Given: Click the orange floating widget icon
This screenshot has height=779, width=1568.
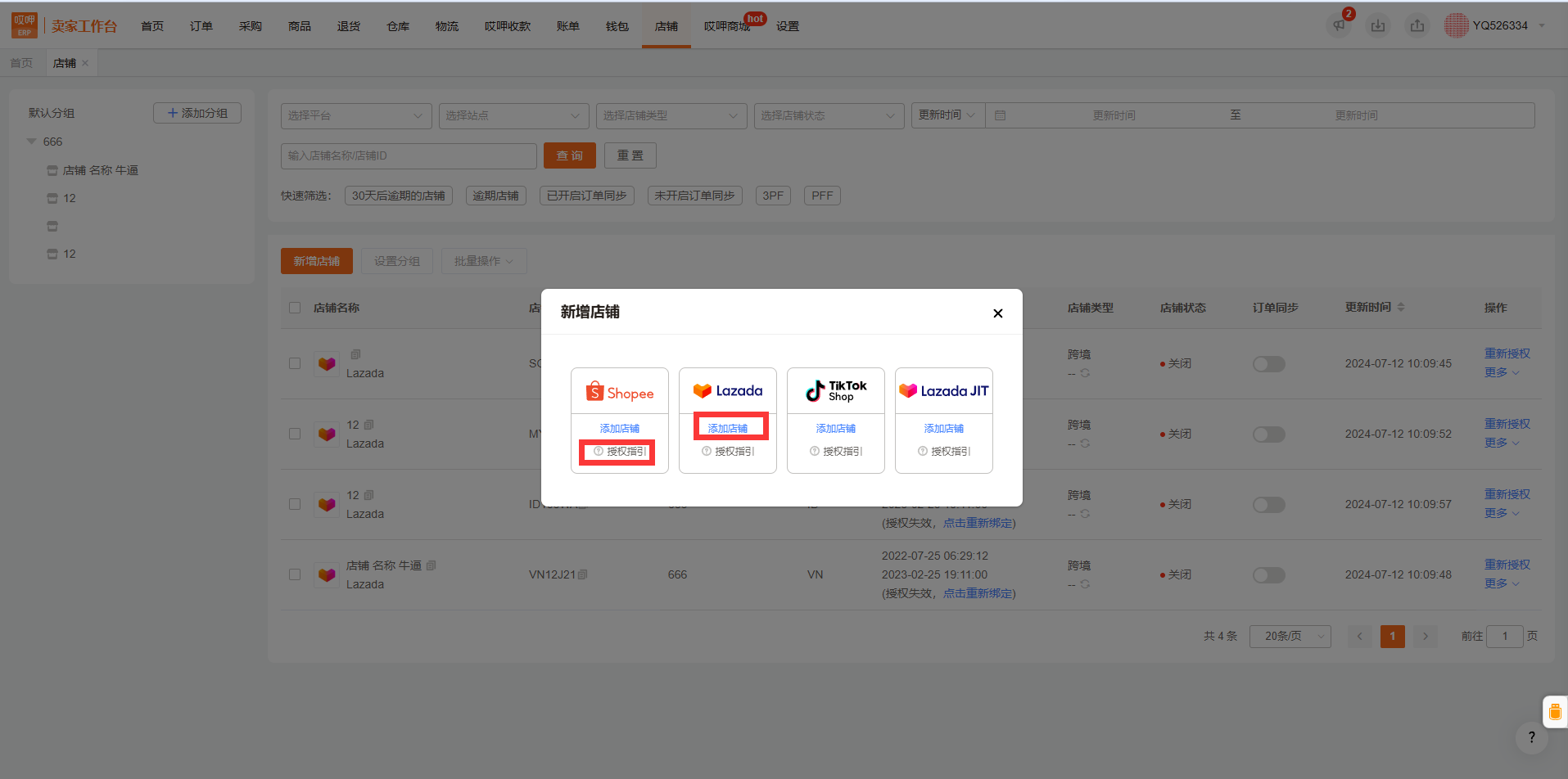Looking at the screenshot, I should click(1555, 712).
